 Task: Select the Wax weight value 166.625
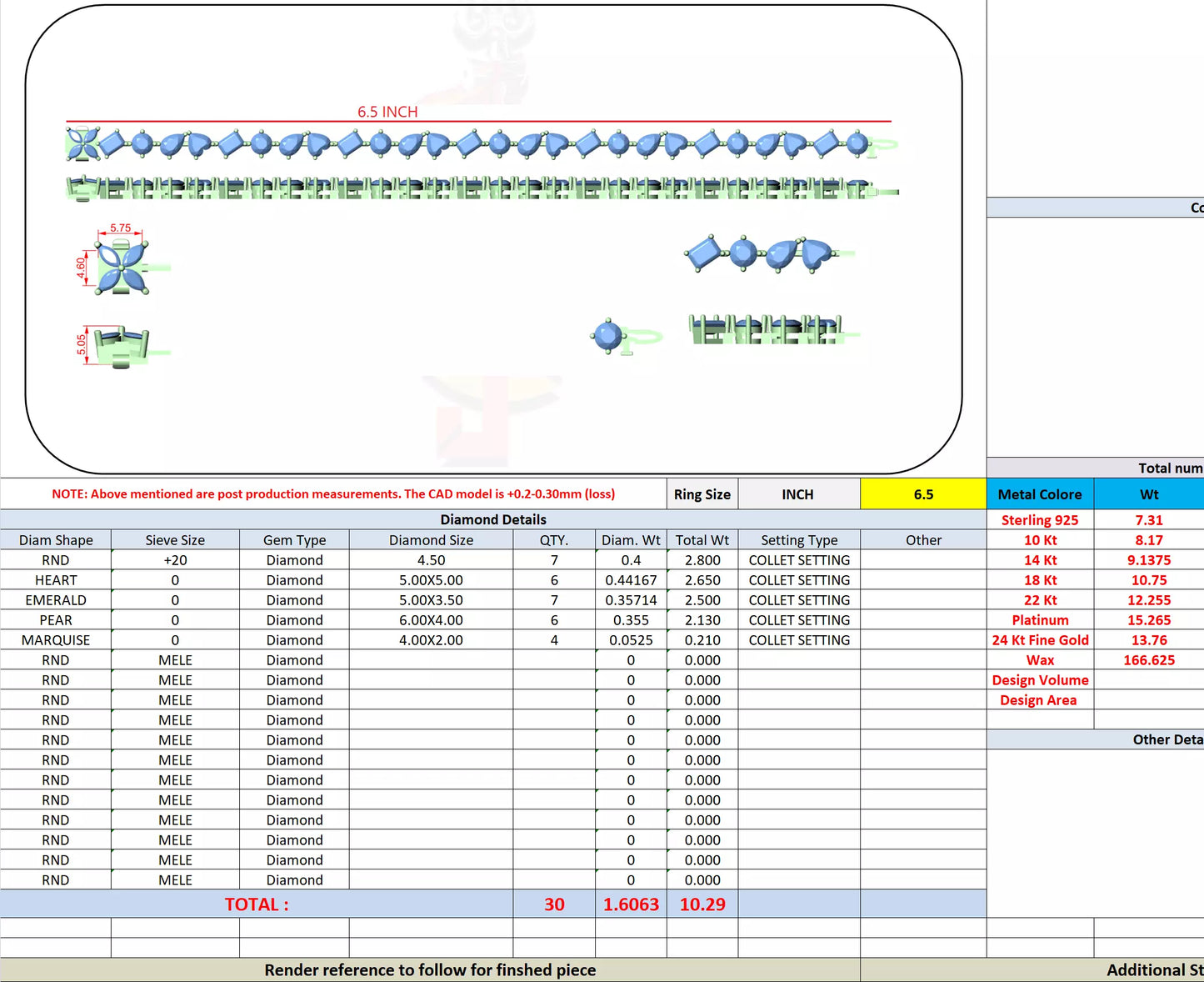[x=1148, y=660]
